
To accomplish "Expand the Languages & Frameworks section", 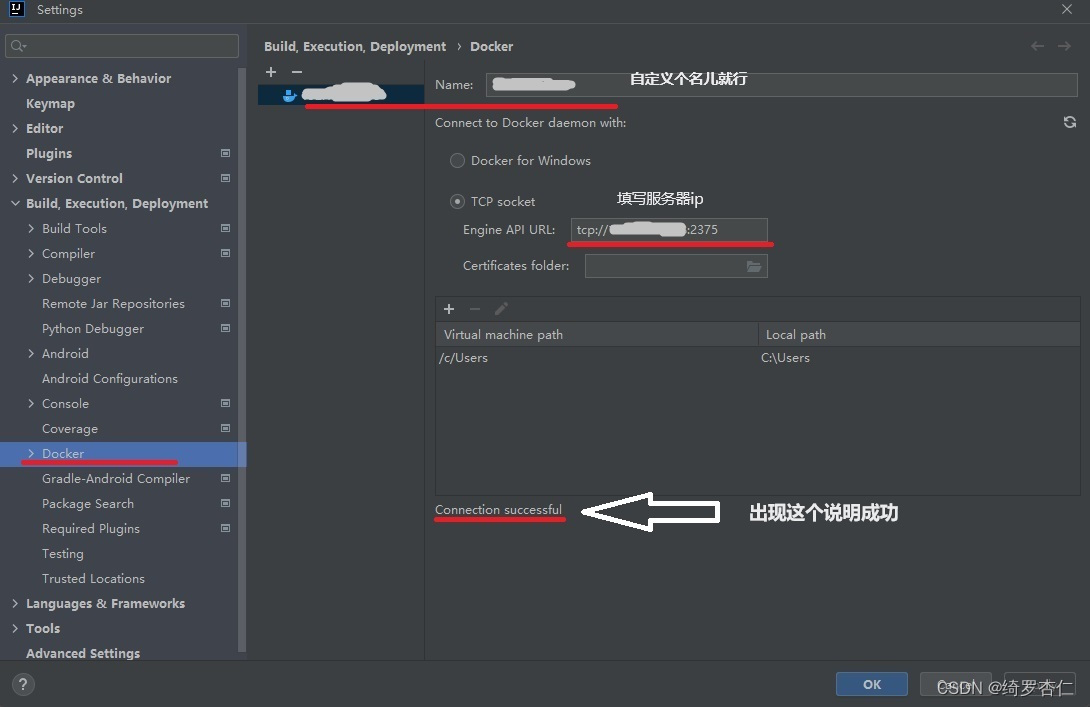I will pyautogui.click(x=15, y=603).
